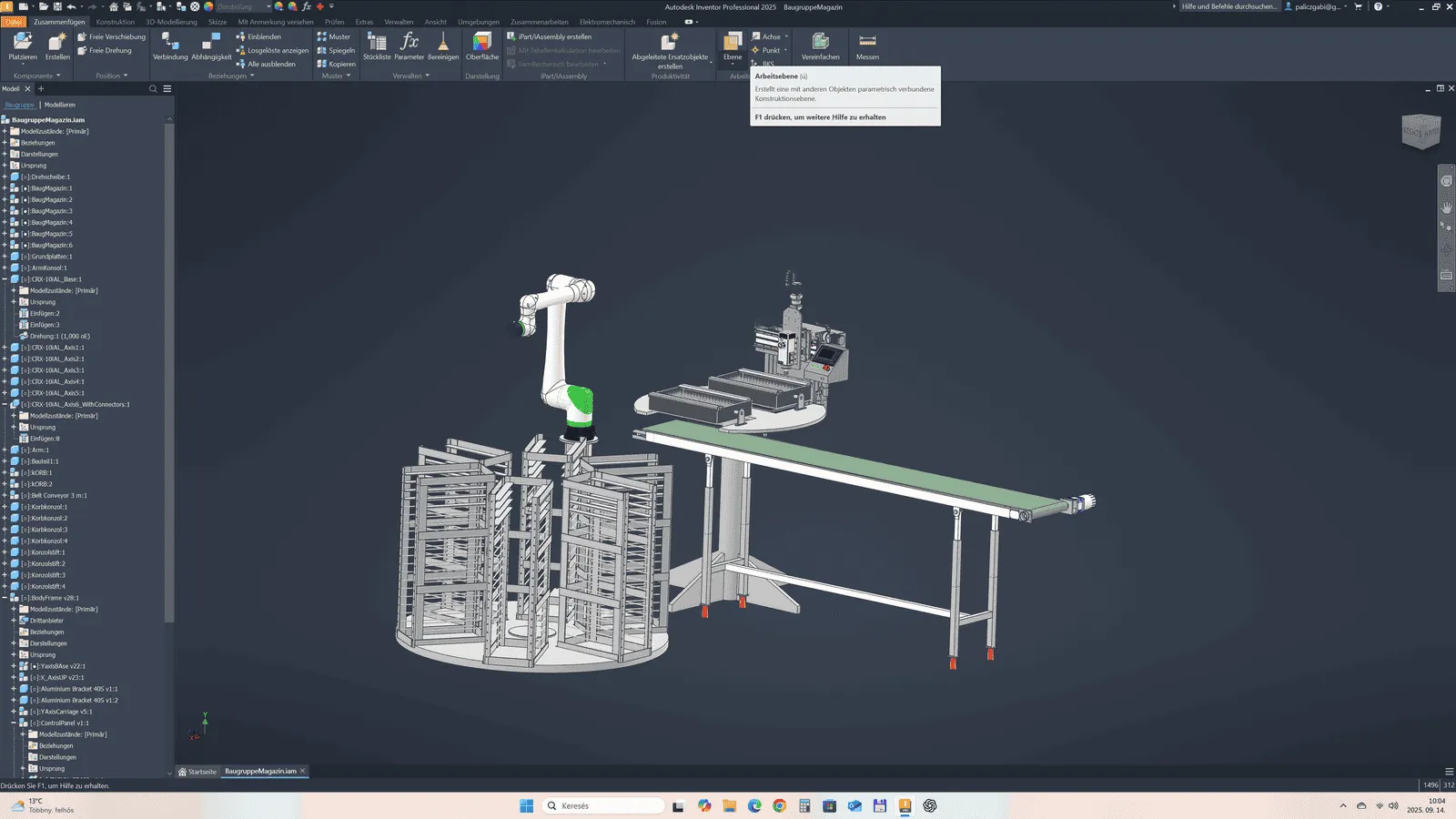1456x819 pixels.
Task: Click the ViewCube in the viewport corner
Action: (1421, 132)
